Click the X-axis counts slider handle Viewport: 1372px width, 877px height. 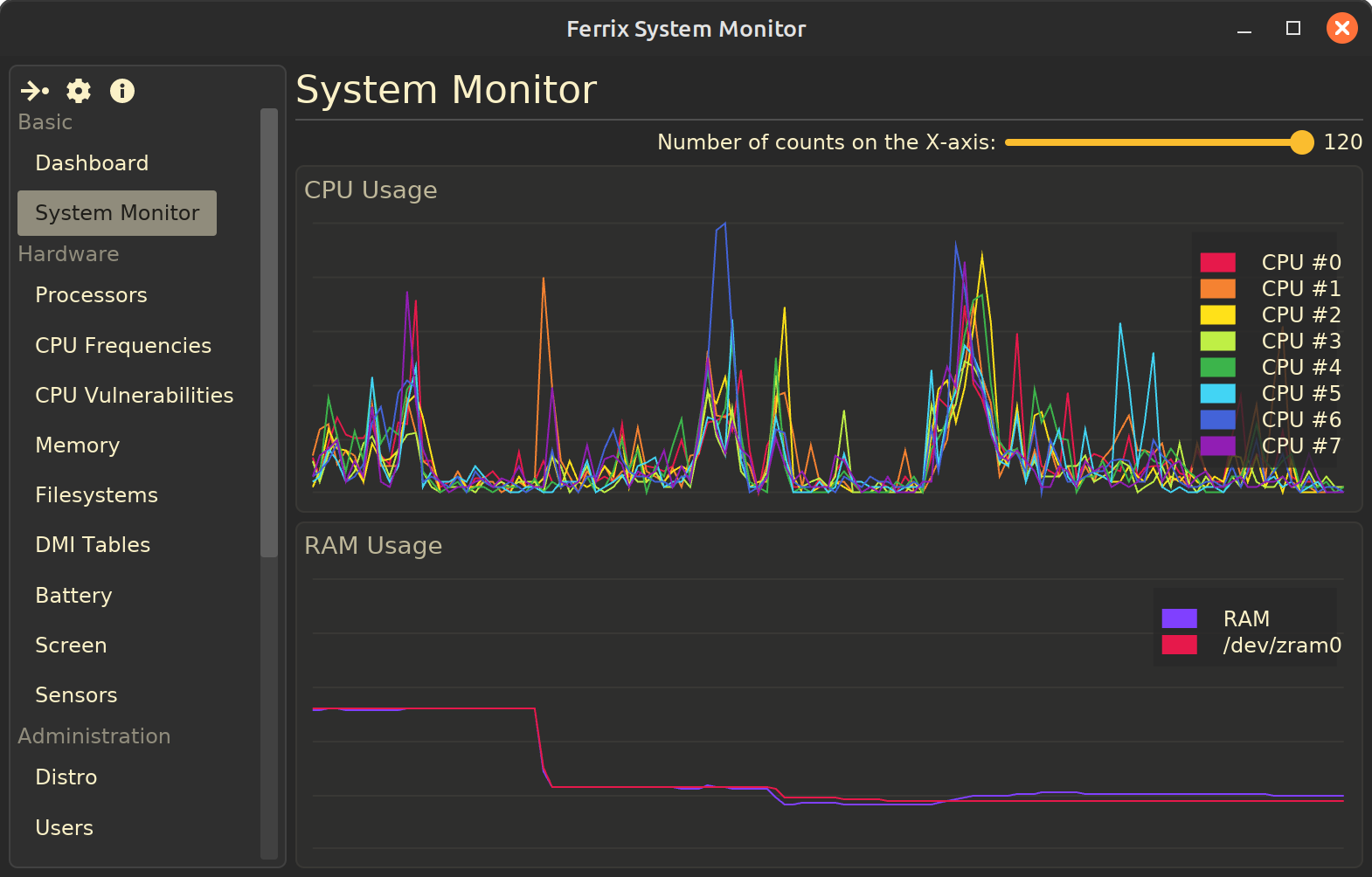[1301, 142]
